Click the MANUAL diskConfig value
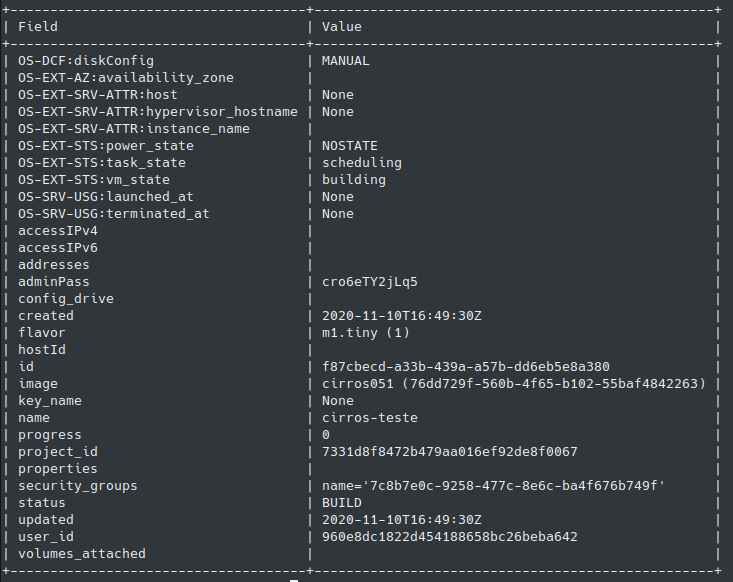Image resolution: width=733 pixels, height=582 pixels. 346,61
